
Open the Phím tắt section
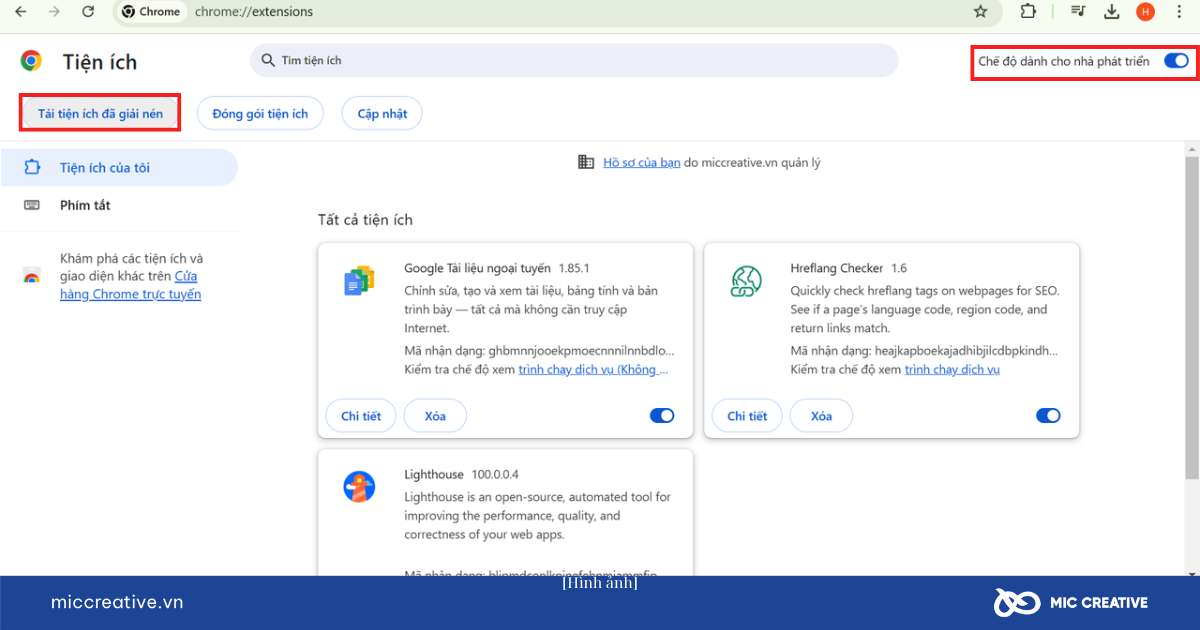(119, 205)
